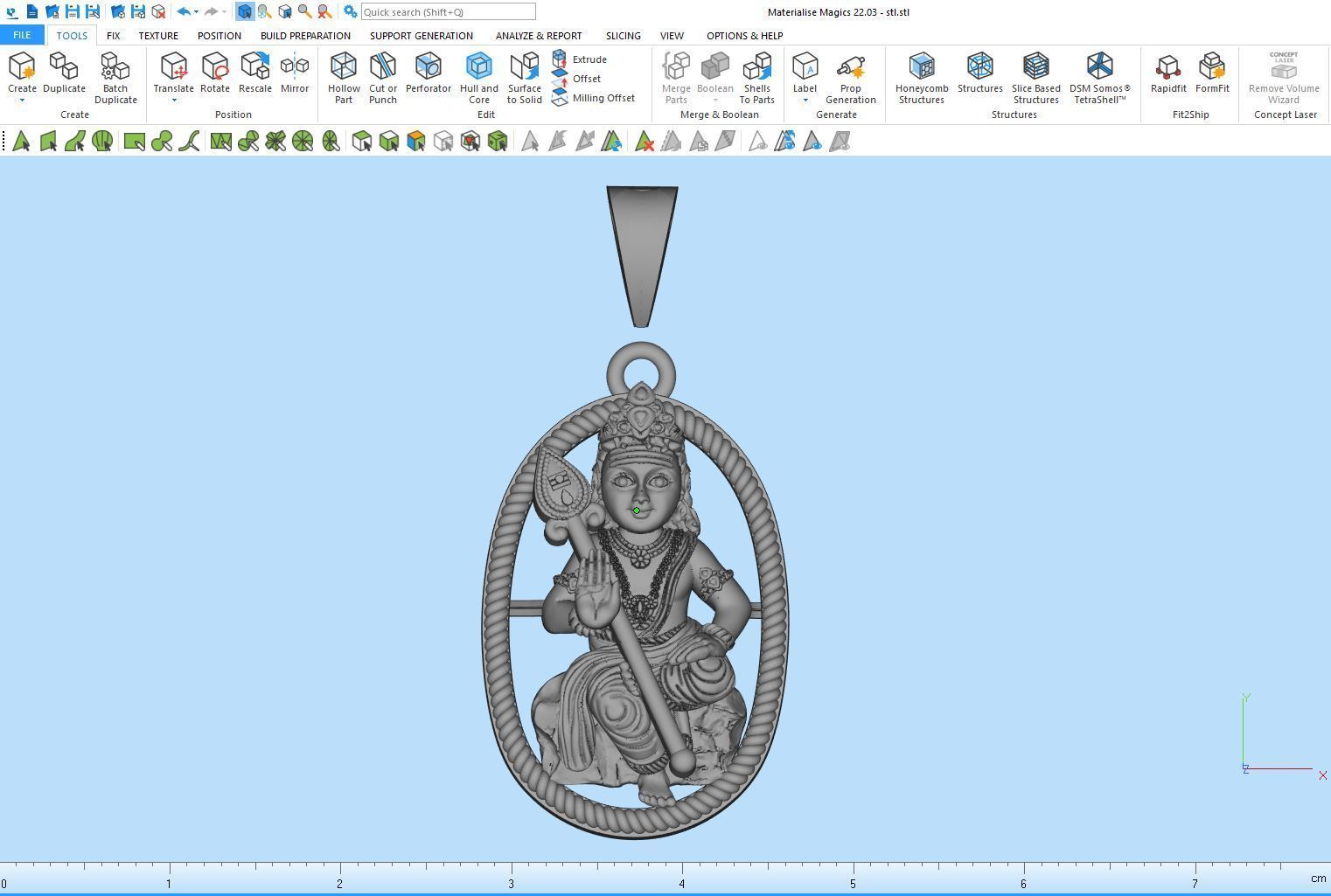Screen dimensions: 1331x896
Task: Toggle the hide marked triangles eye icon
Action: pos(758,142)
